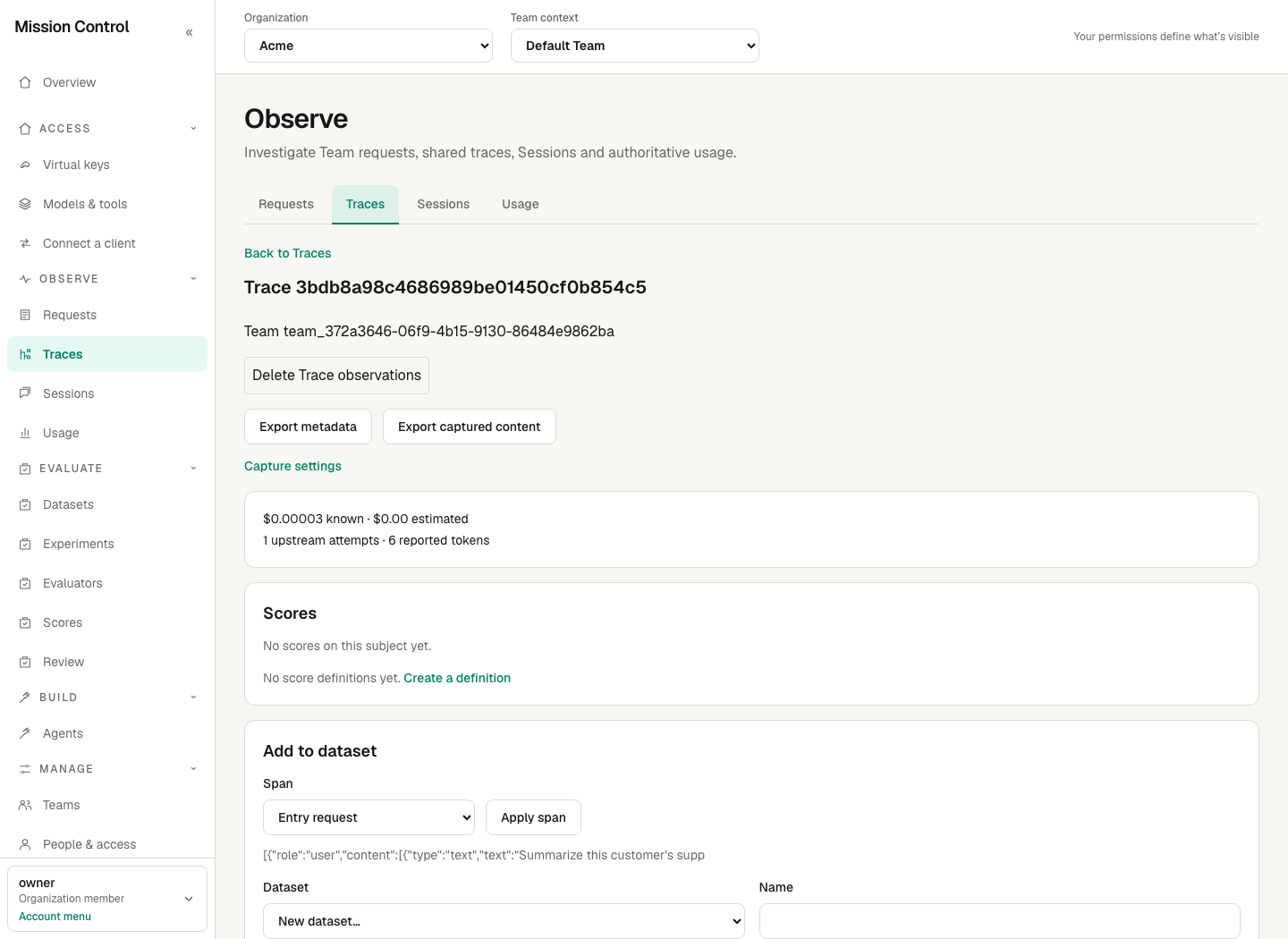Select the Traces tab
This screenshot has width=1288, height=939.
(365, 204)
